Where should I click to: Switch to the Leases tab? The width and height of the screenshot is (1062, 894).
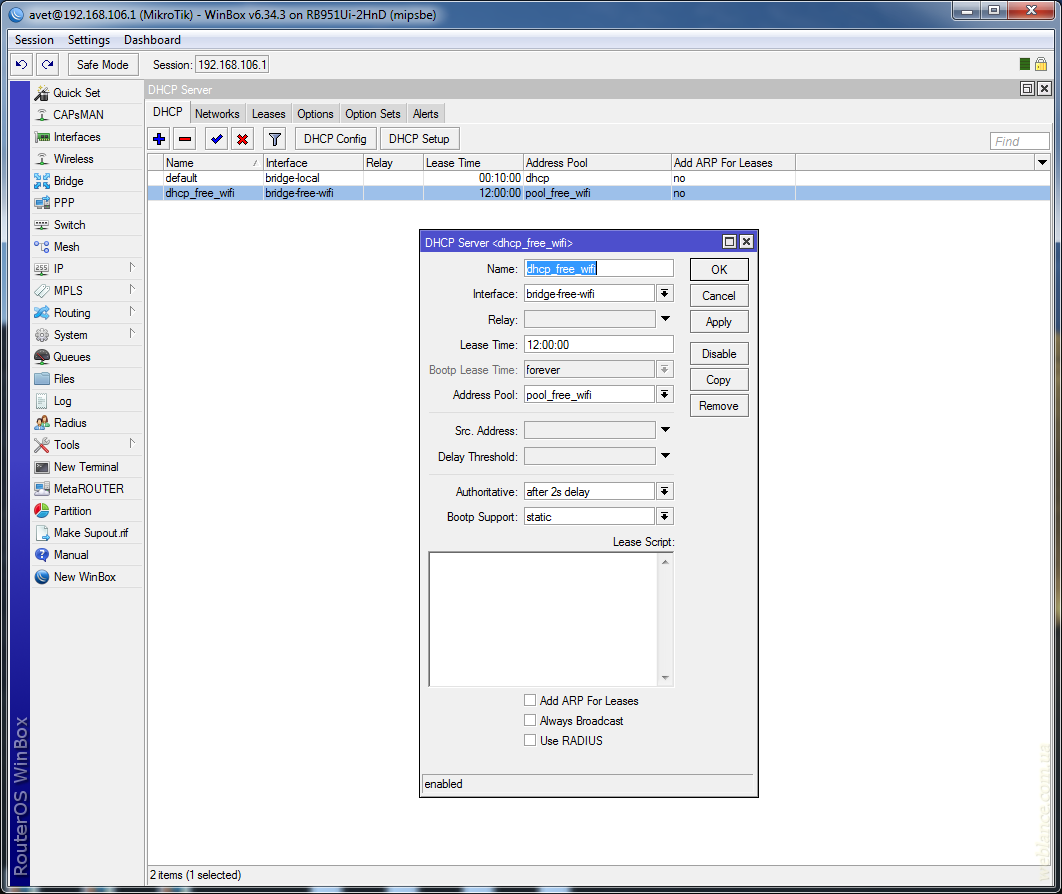[x=268, y=114]
